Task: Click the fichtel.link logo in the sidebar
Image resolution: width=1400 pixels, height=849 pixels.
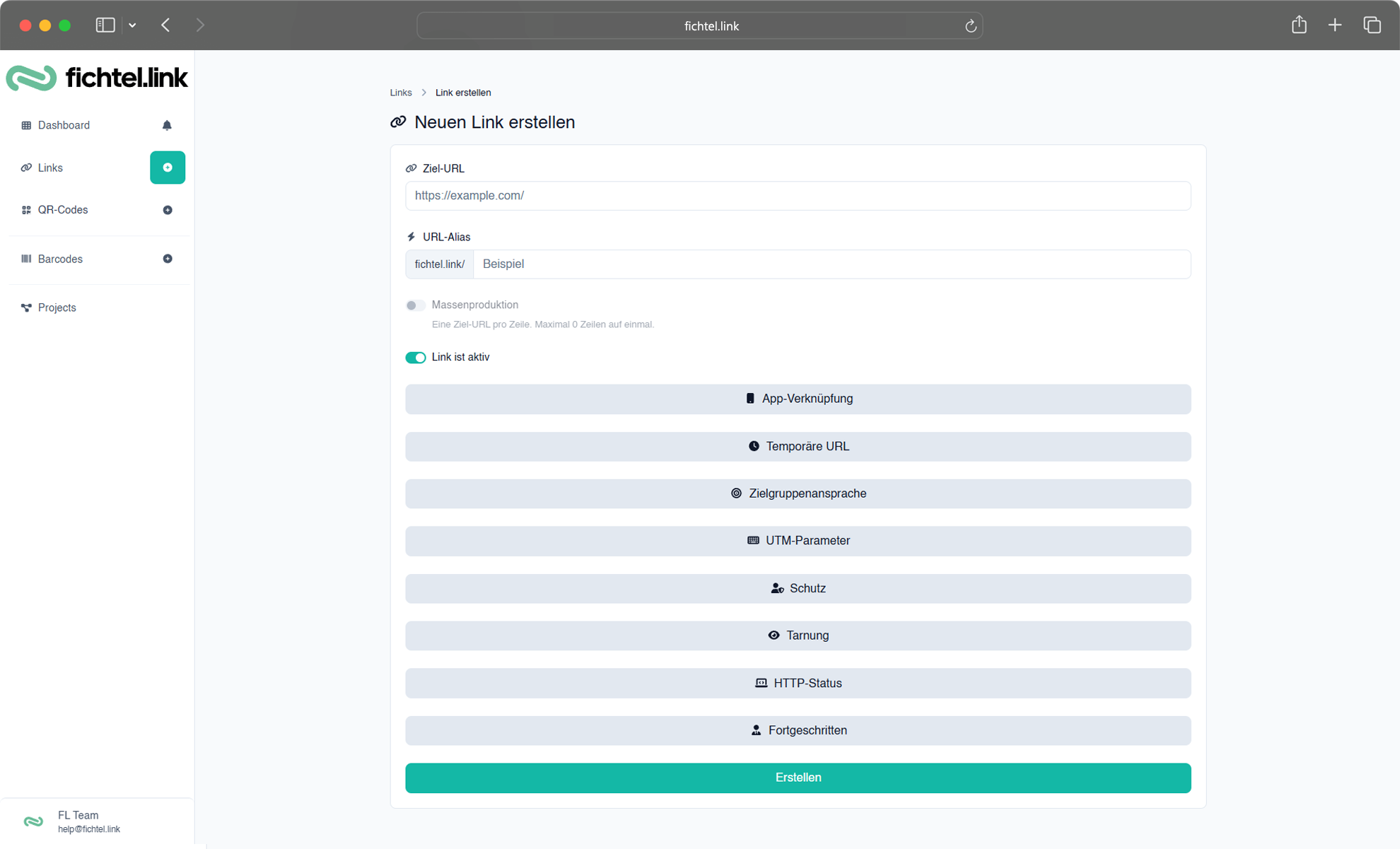Action: pyautogui.click(x=97, y=78)
